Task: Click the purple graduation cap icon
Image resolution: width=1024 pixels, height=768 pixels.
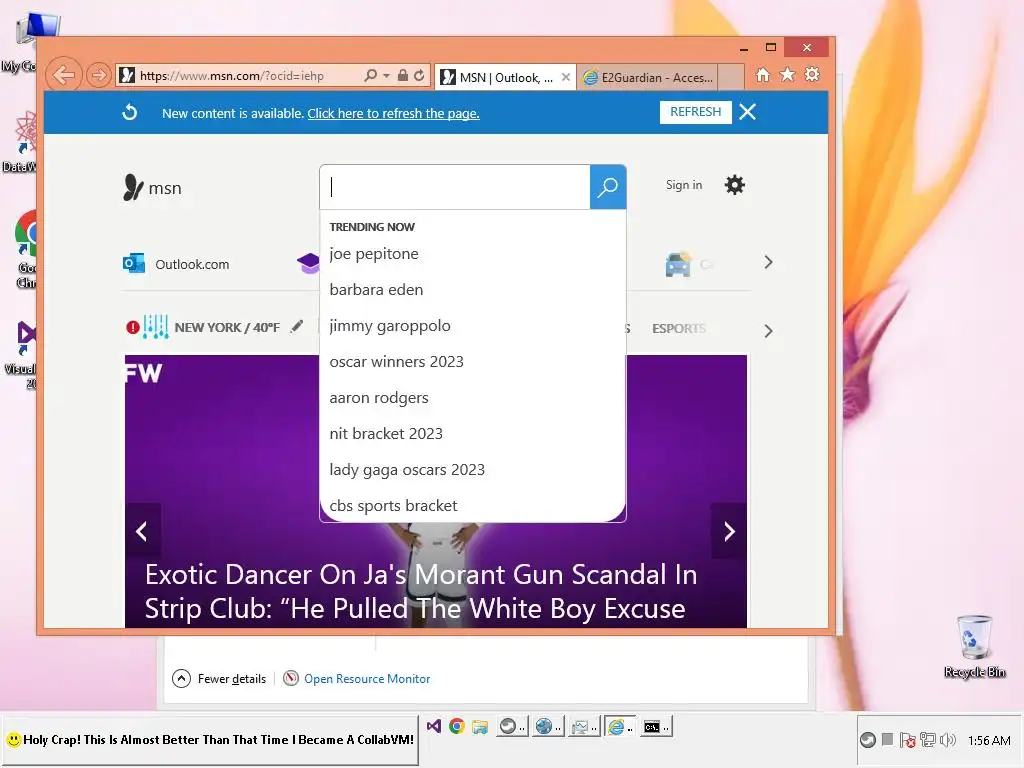Action: 308,263
